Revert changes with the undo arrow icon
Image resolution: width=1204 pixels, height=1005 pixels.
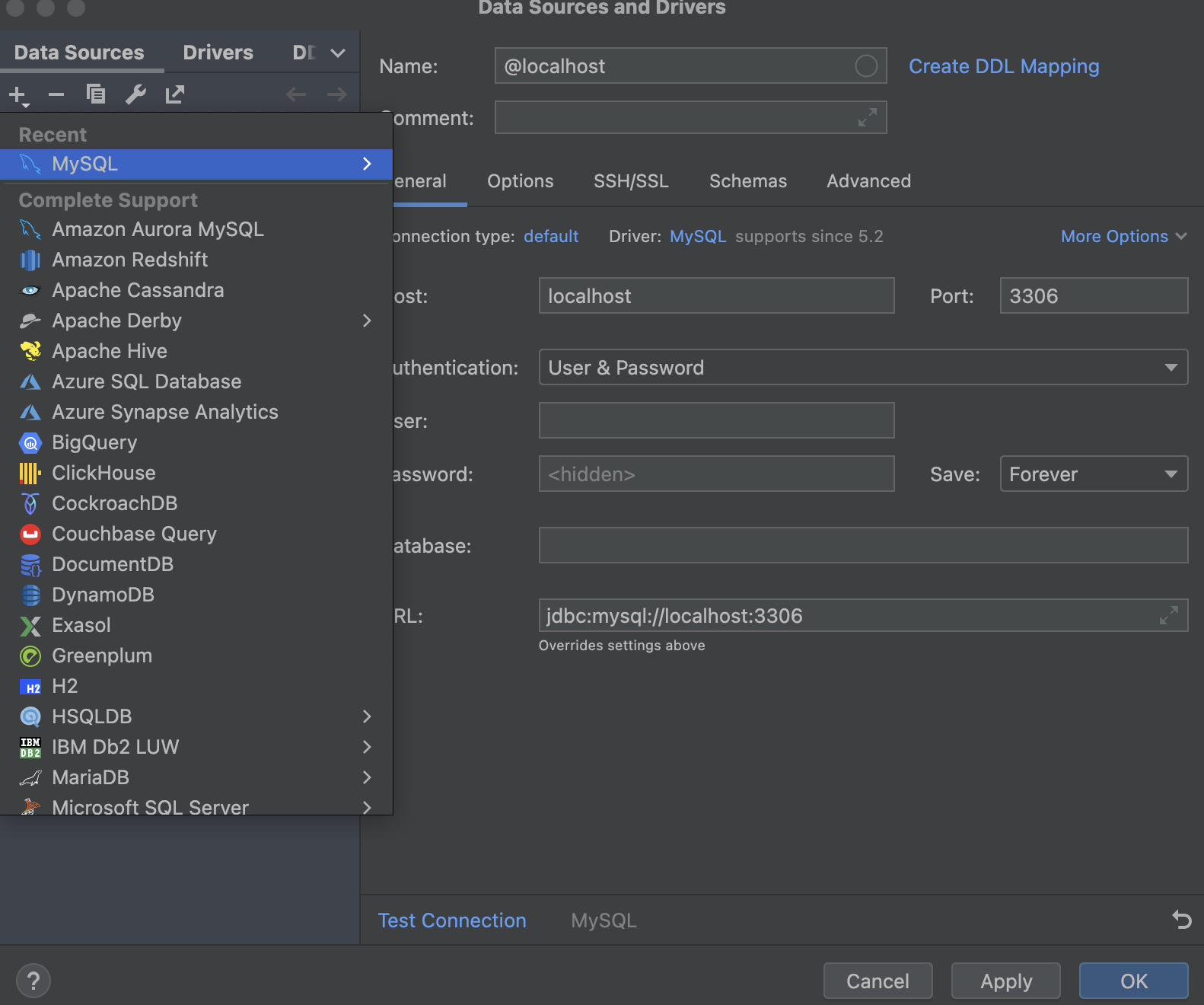coord(1181,920)
